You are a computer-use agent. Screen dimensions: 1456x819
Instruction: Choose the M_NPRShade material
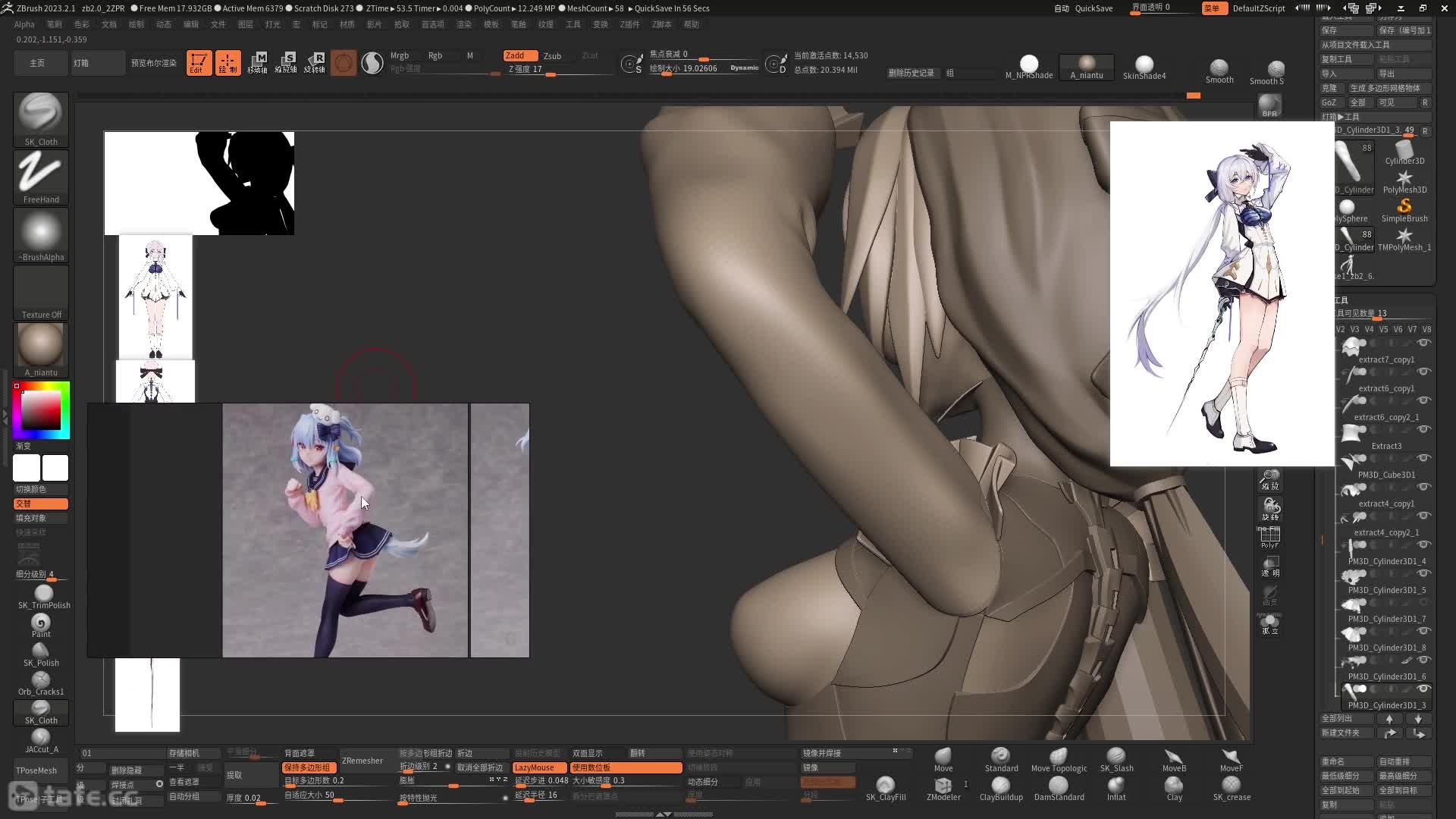pos(1029,67)
